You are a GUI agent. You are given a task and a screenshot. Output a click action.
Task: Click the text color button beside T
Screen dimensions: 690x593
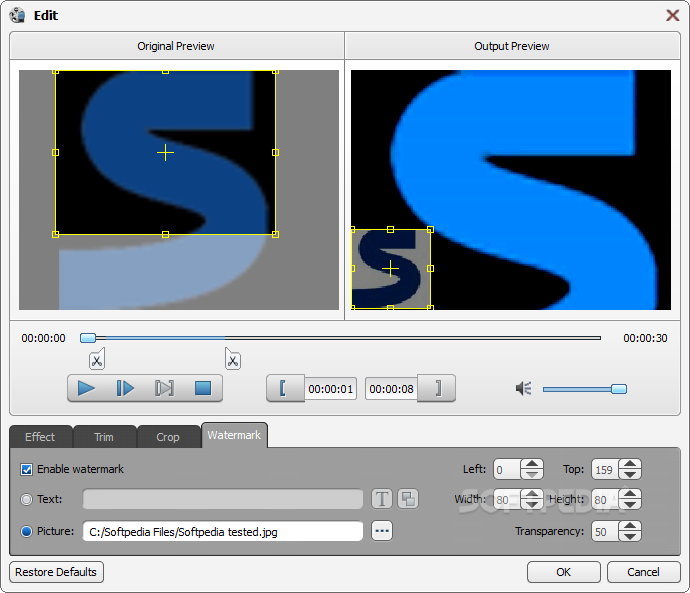click(408, 499)
